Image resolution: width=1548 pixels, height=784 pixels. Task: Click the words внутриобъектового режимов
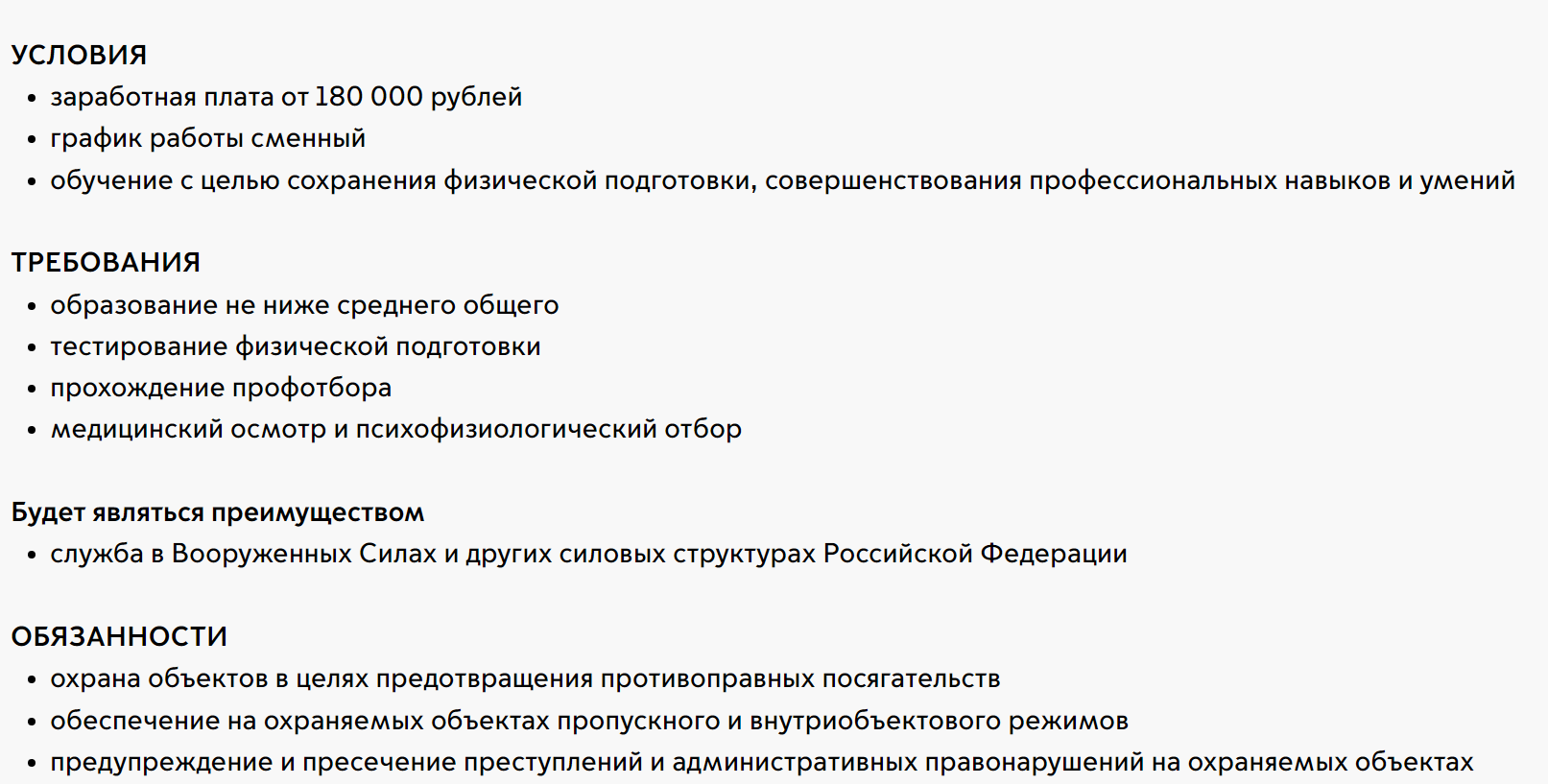(x=939, y=721)
